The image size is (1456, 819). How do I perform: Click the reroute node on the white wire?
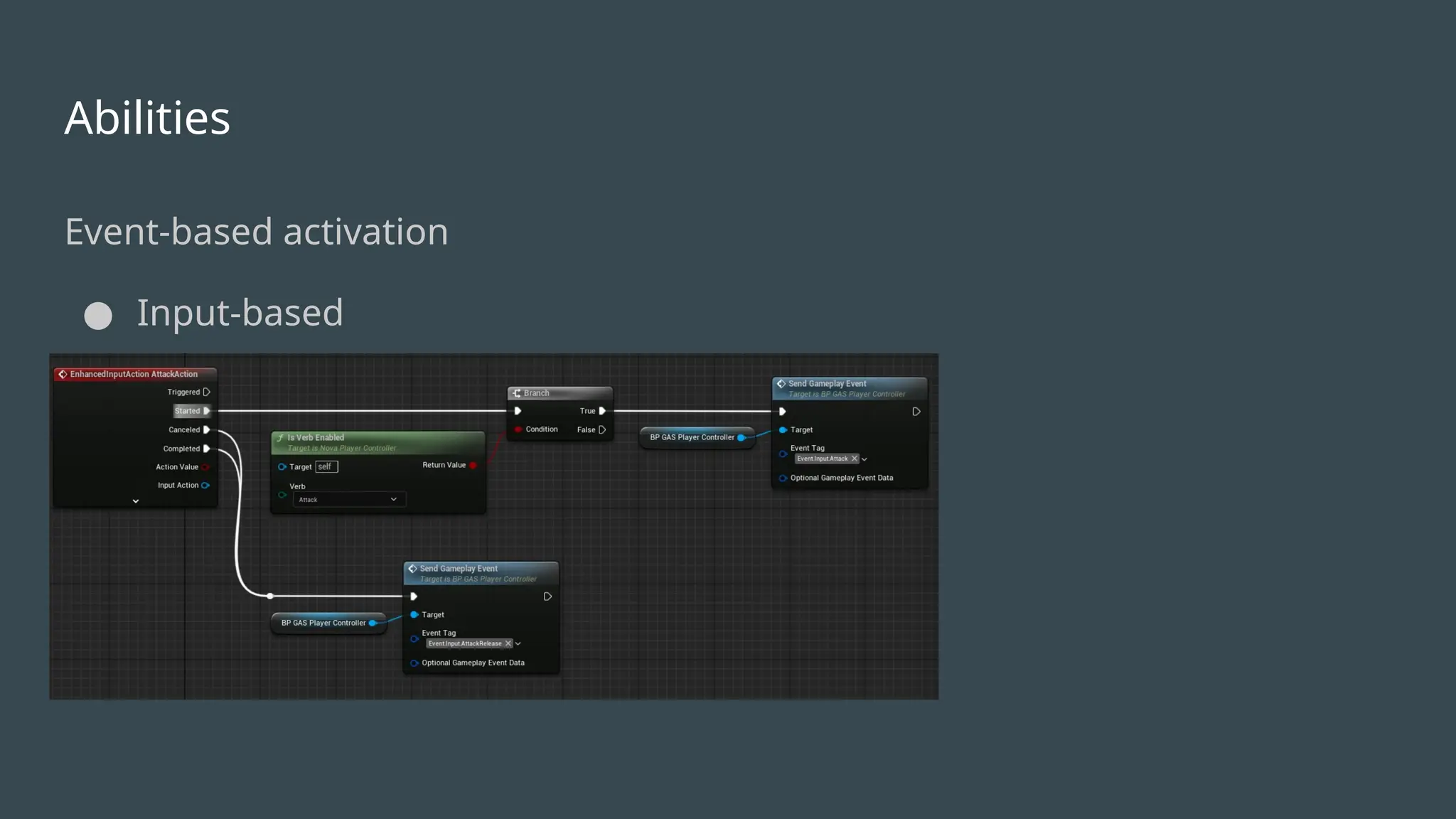270,596
